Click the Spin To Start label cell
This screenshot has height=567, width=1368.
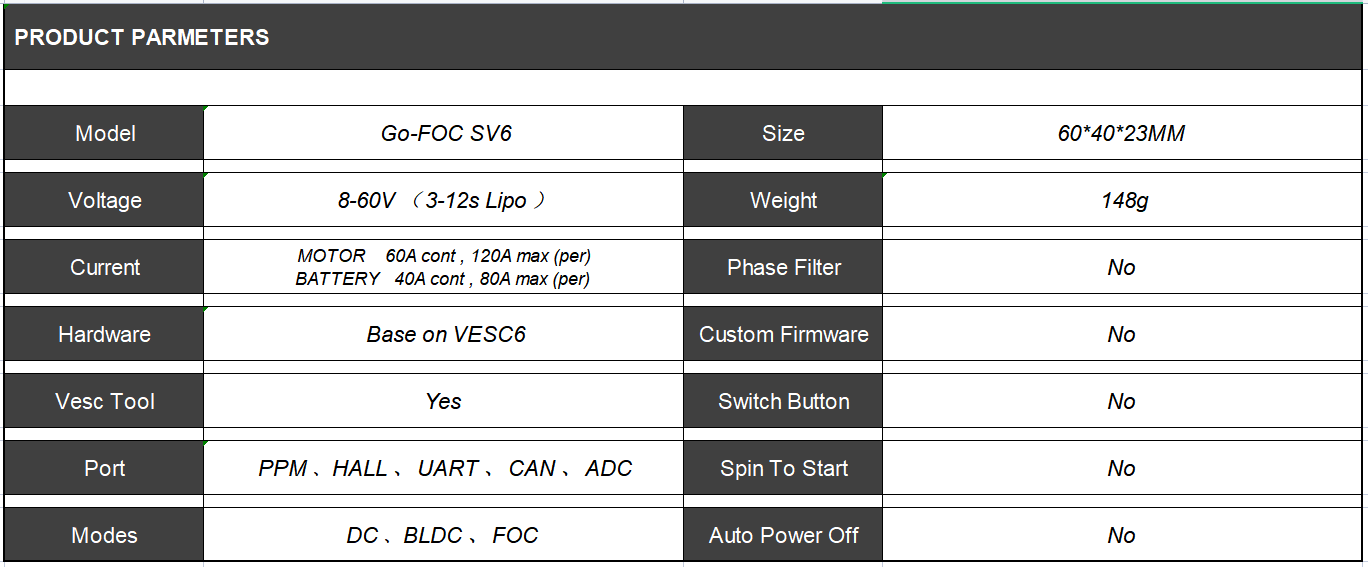click(x=783, y=469)
